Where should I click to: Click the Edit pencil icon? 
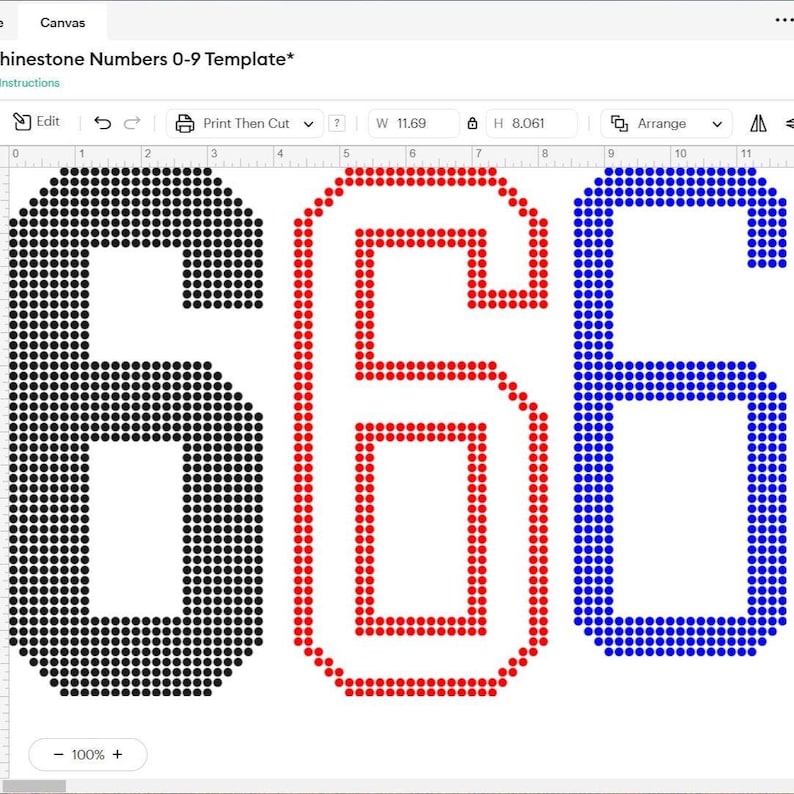[x=22, y=122]
